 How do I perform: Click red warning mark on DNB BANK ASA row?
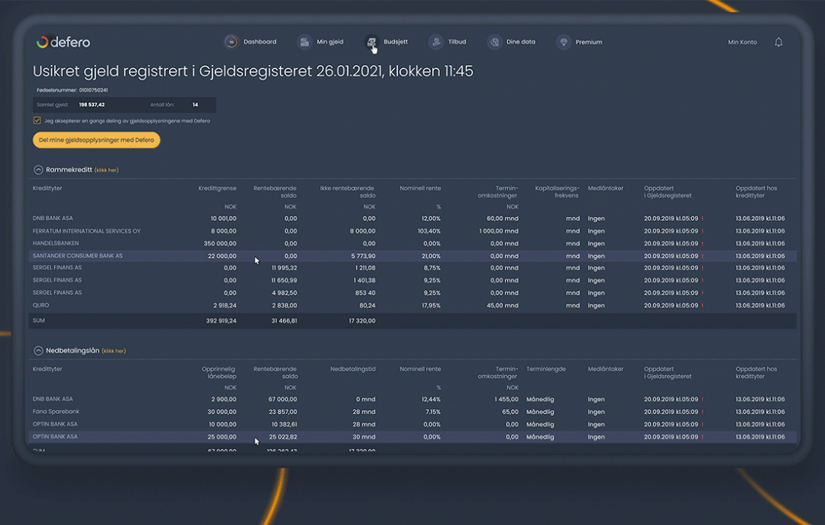point(702,218)
